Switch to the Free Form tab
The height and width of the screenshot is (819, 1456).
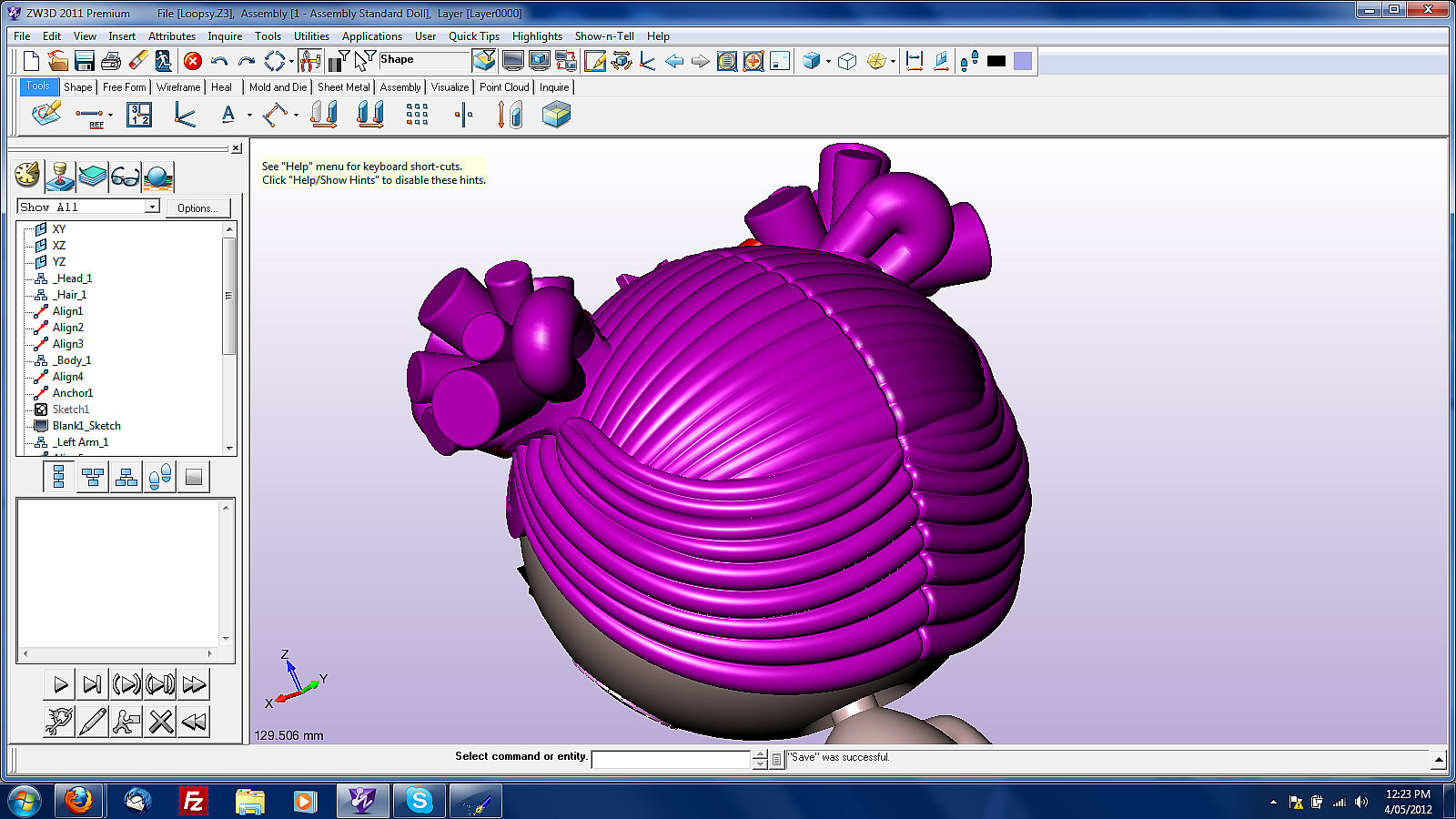(124, 87)
